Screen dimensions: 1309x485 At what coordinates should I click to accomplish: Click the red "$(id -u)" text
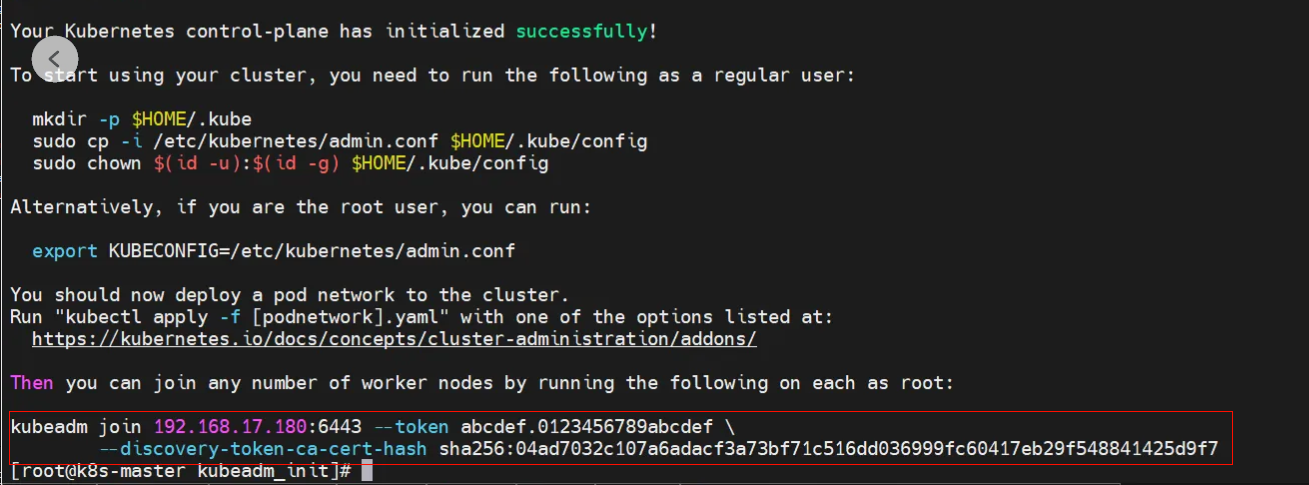[x=192, y=164]
